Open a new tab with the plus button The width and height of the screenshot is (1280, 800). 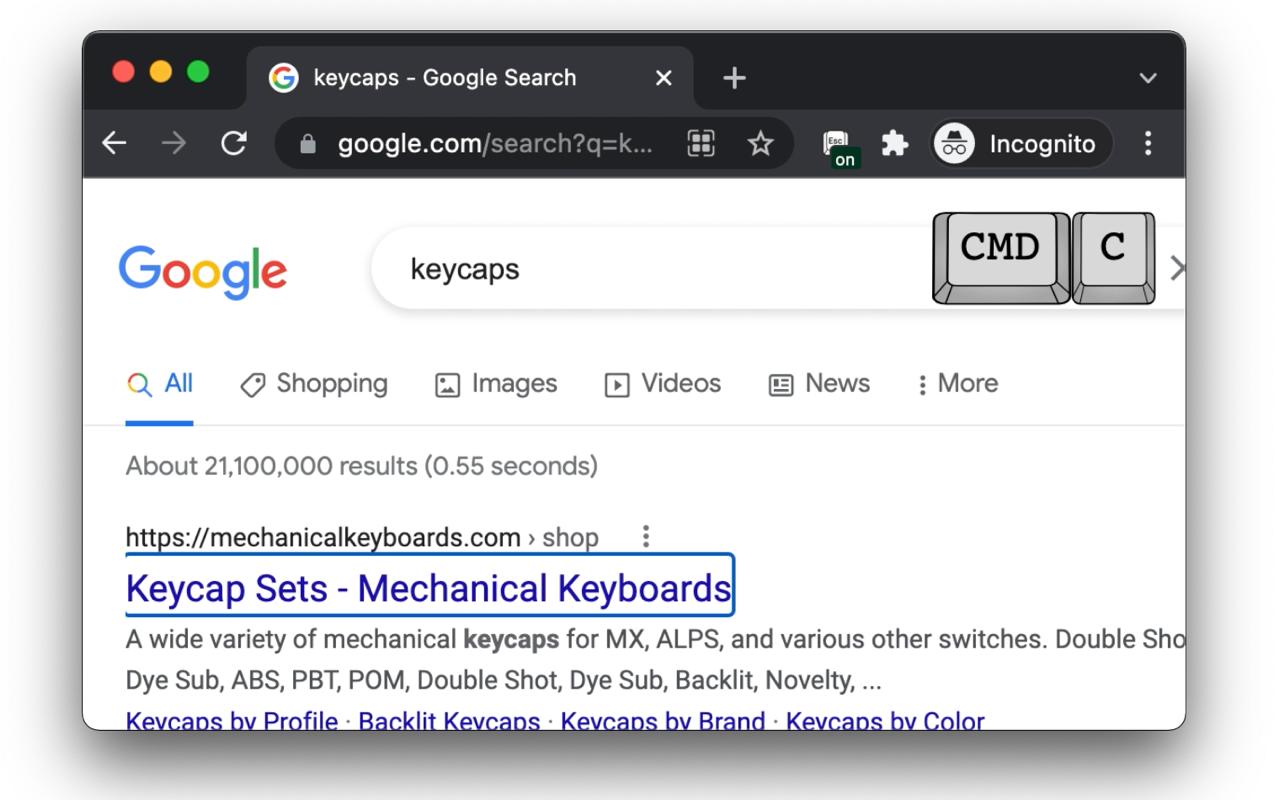(x=735, y=78)
